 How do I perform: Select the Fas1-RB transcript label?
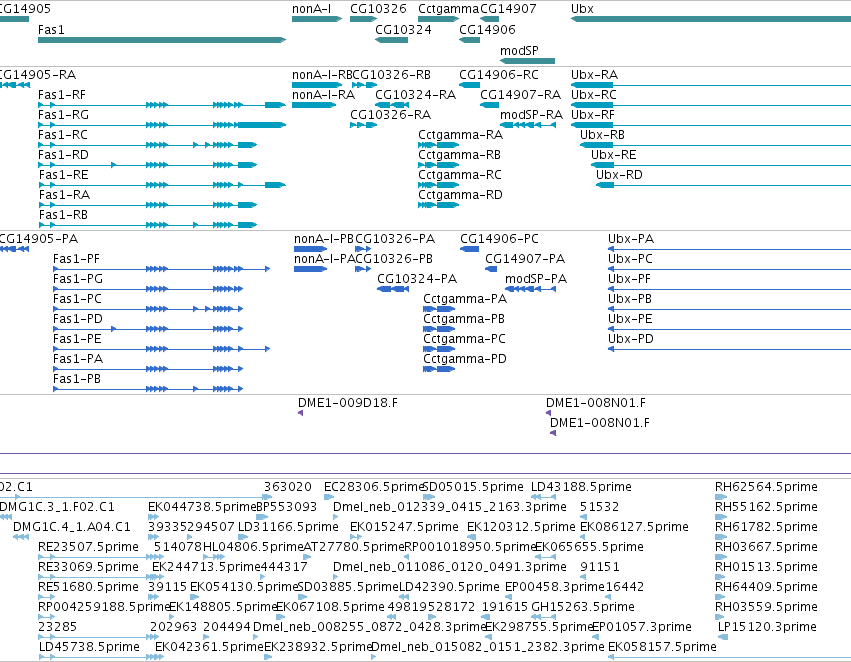click(x=63, y=215)
